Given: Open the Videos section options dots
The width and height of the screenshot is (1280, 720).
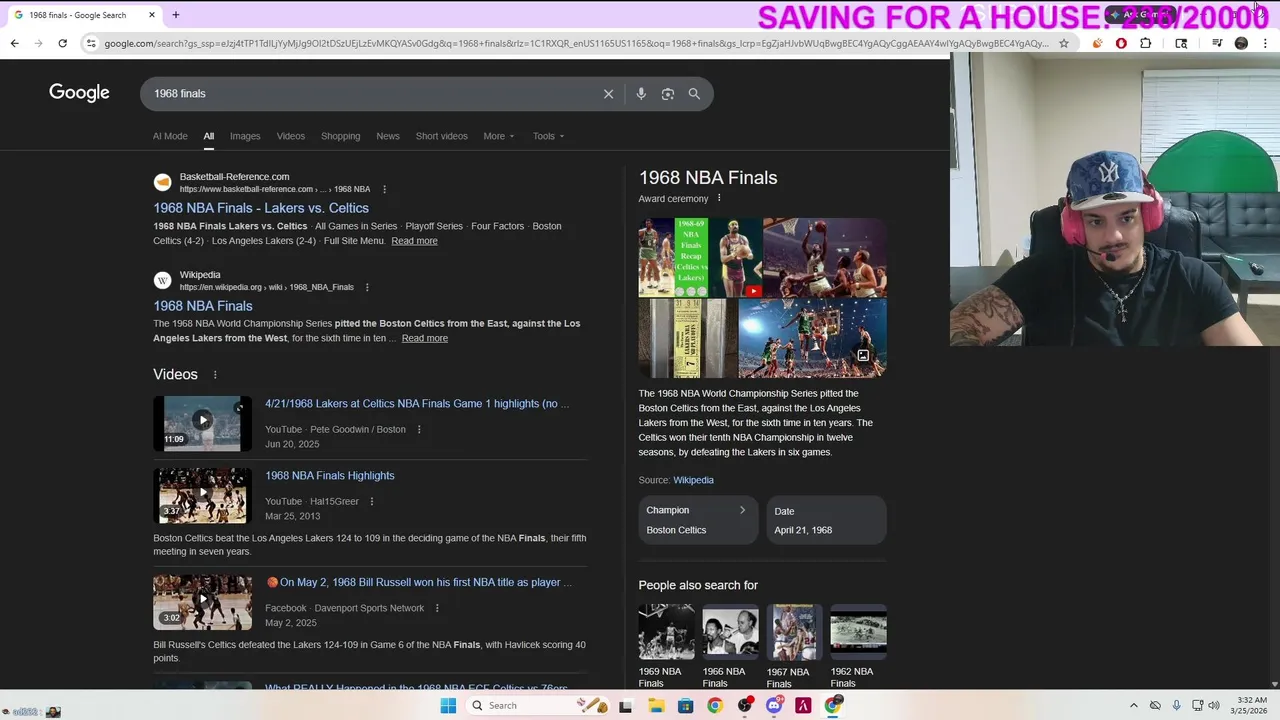Looking at the screenshot, I should coord(214,375).
